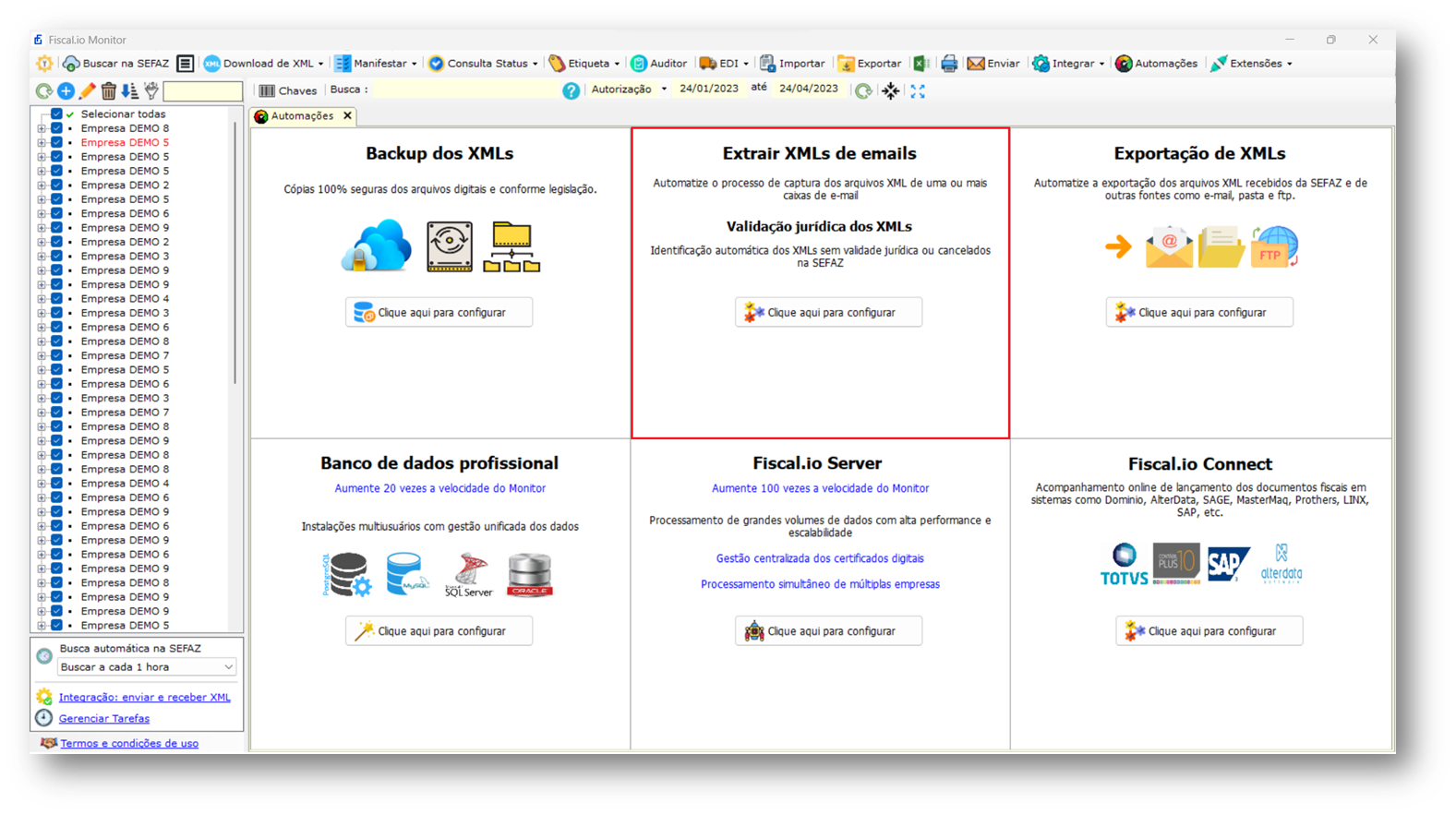Click the start date field 24/01/2023
The image size is (1456, 814).
point(709,90)
